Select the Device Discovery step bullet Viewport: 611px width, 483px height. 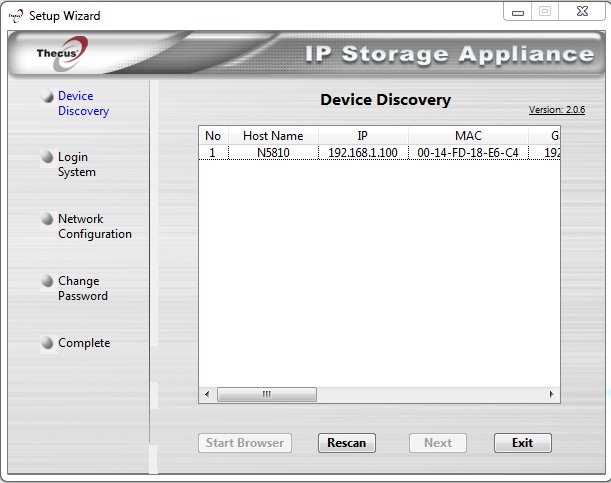(x=45, y=97)
